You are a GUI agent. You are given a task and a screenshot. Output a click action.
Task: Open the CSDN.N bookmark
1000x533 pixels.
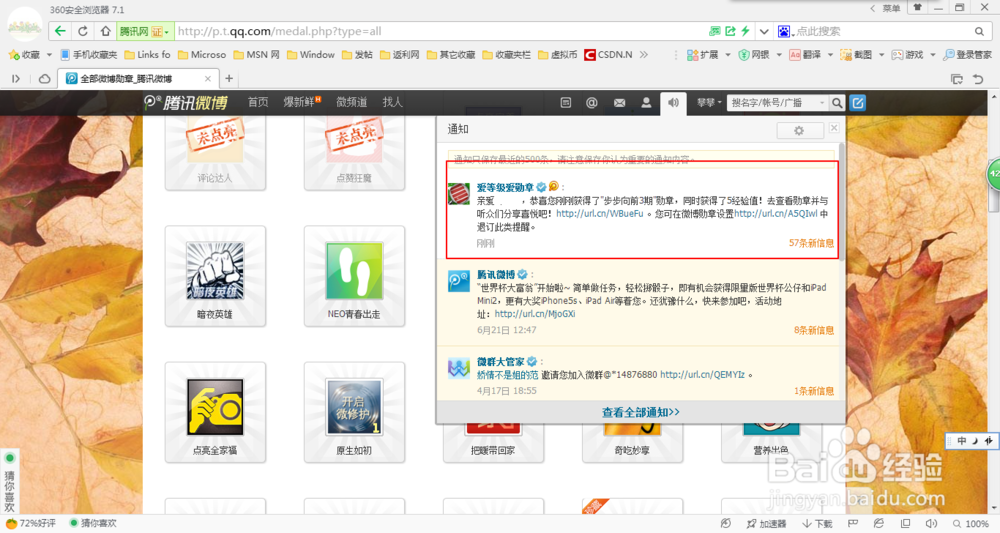point(608,55)
